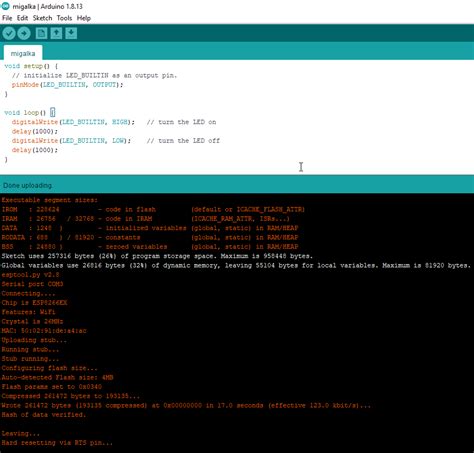Click the Arduino logo in title bar
Viewport: 474px width, 453px height.
(5, 6)
